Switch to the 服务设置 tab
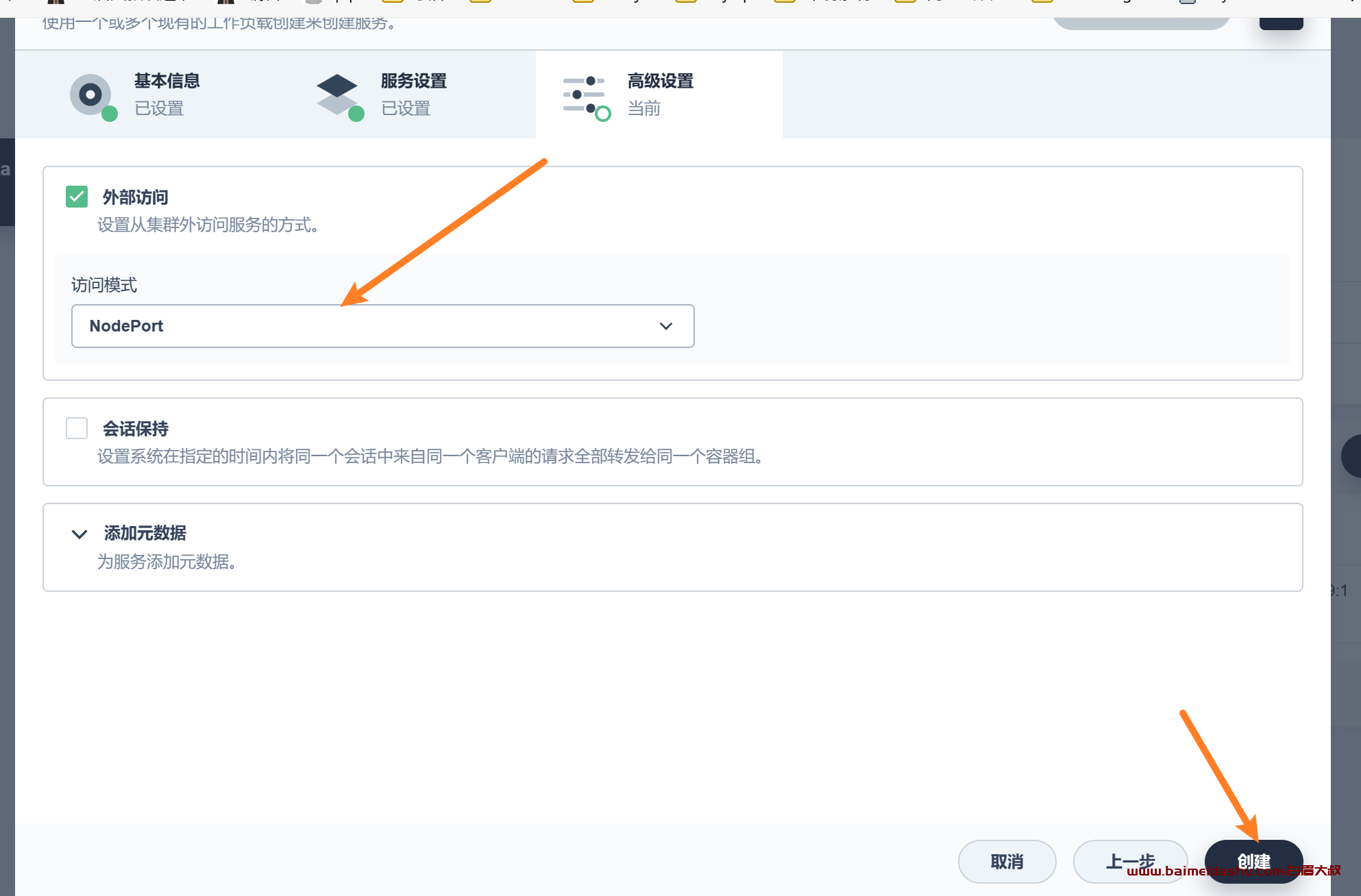This screenshot has width=1361, height=896. [x=413, y=95]
